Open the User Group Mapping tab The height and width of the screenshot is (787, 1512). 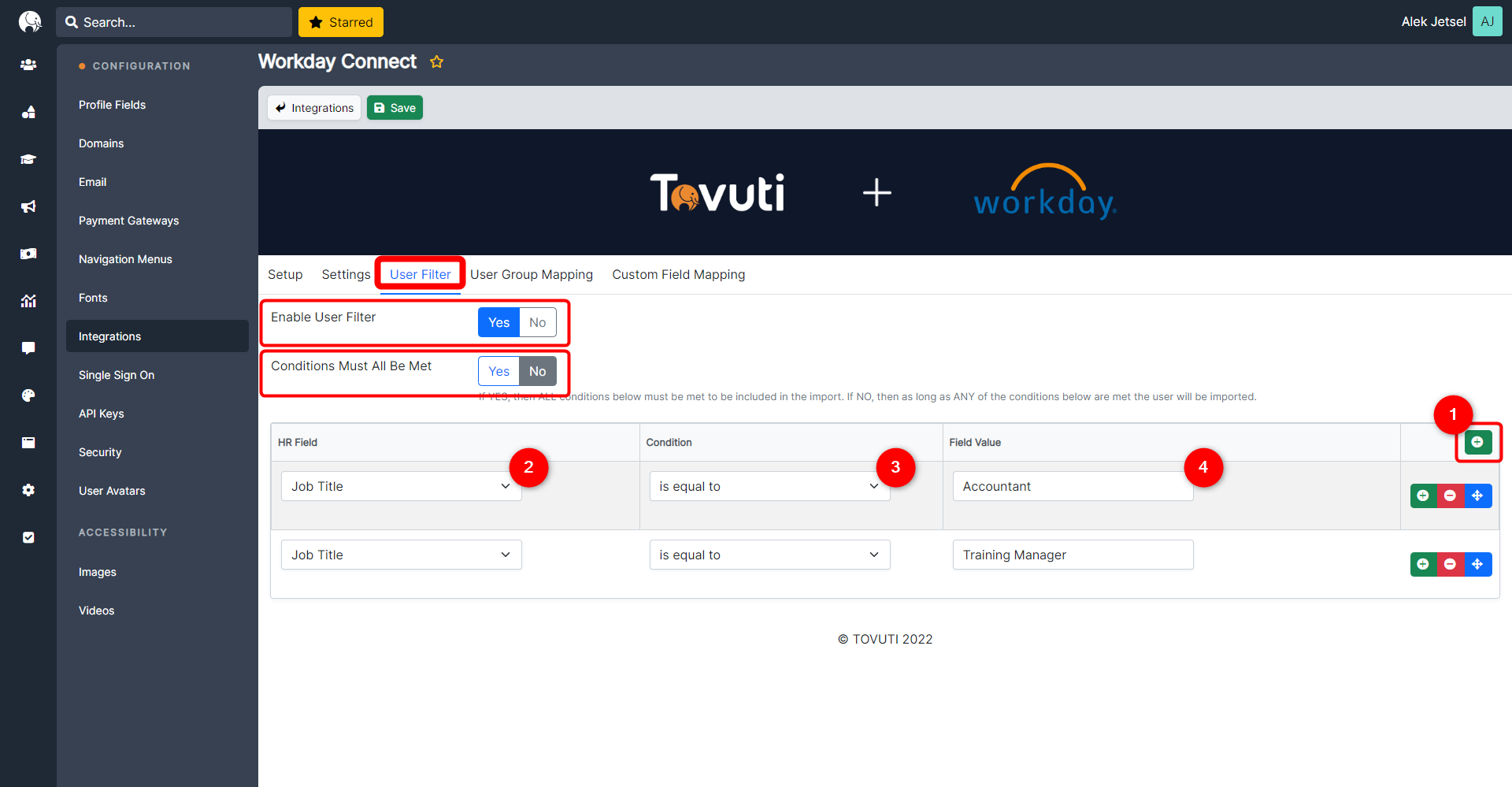[x=532, y=274]
